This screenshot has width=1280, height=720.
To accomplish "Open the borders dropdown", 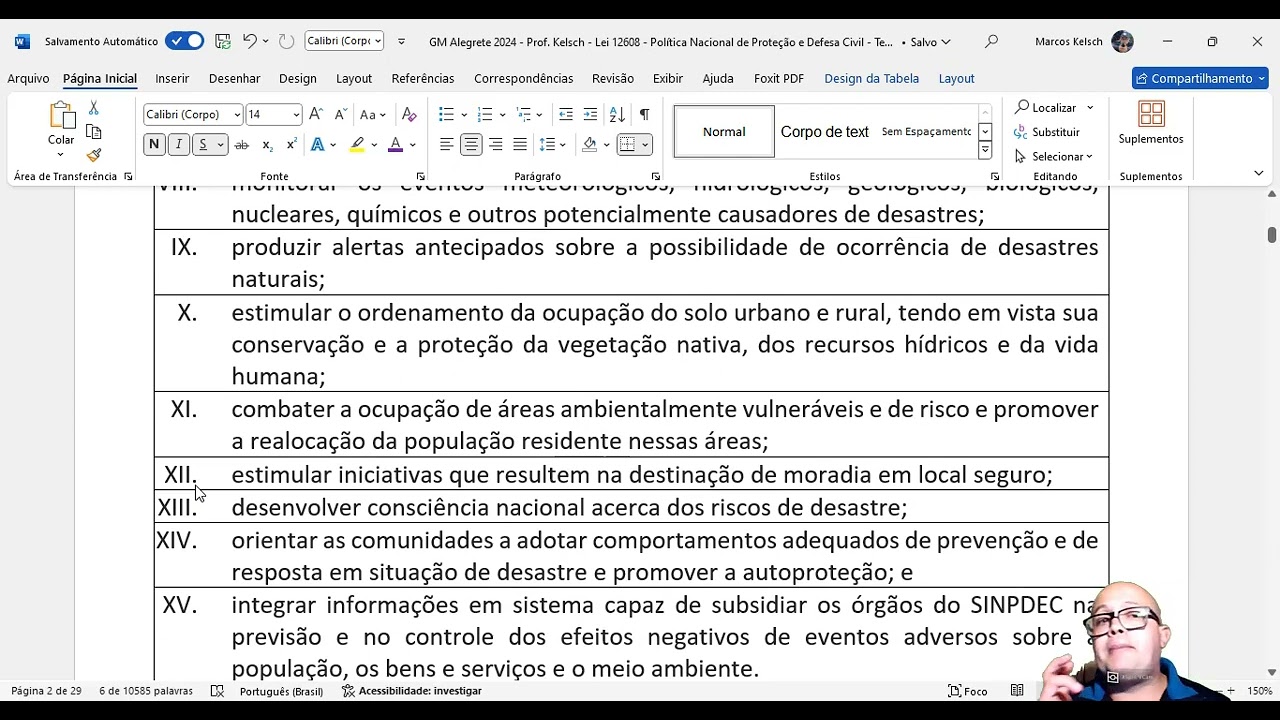I will pyautogui.click(x=645, y=145).
